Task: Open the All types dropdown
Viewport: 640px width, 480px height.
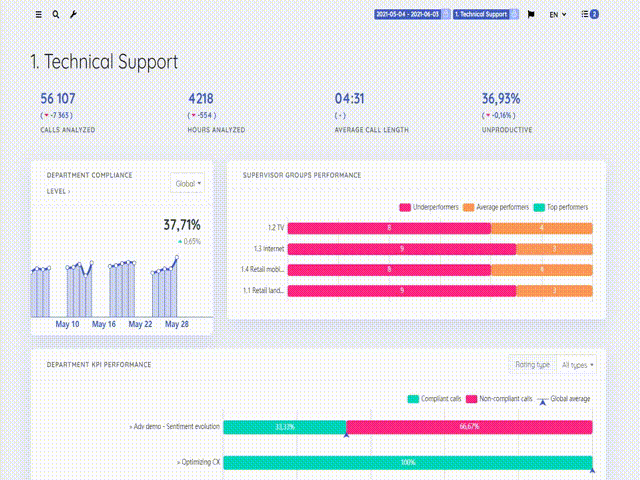Action: [x=578, y=364]
